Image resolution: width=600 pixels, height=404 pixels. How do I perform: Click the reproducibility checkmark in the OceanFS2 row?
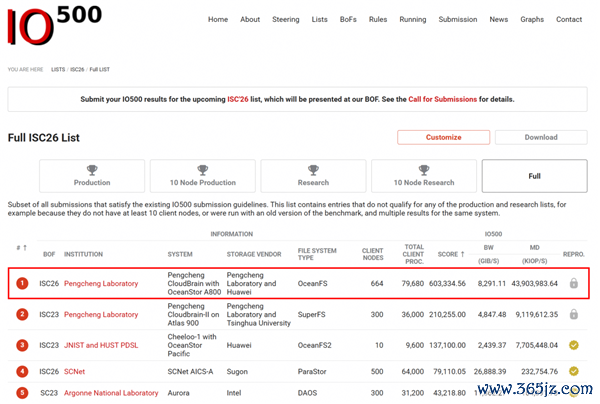click(574, 345)
